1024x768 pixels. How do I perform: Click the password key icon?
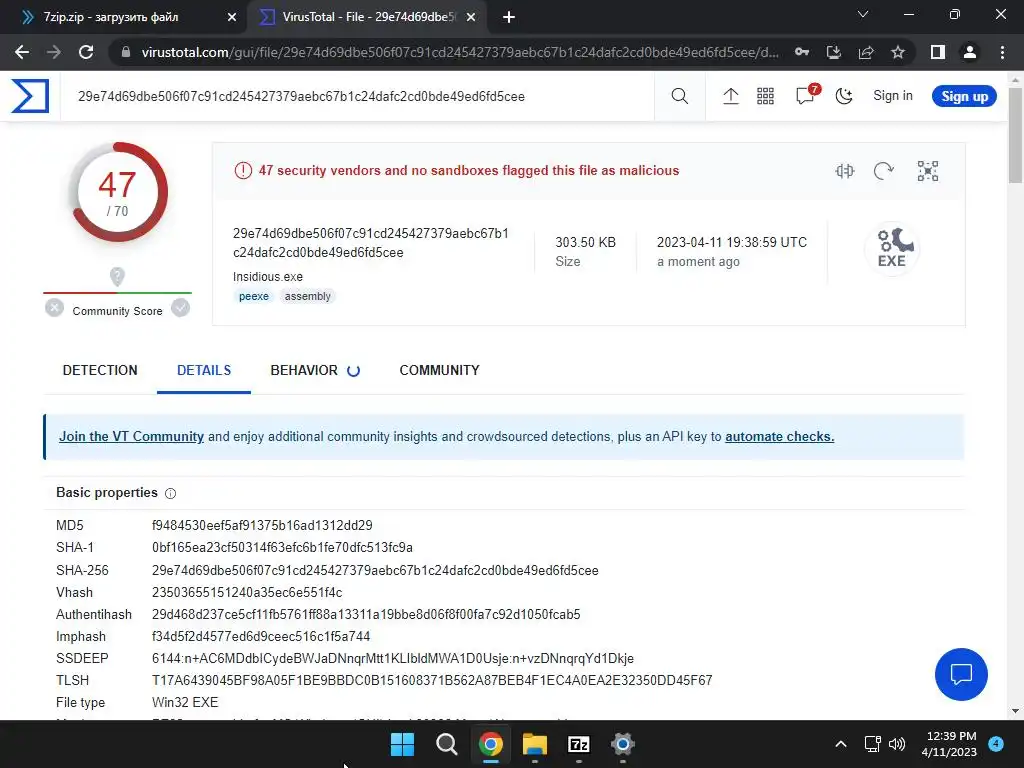pyautogui.click(x=802, y=52)
